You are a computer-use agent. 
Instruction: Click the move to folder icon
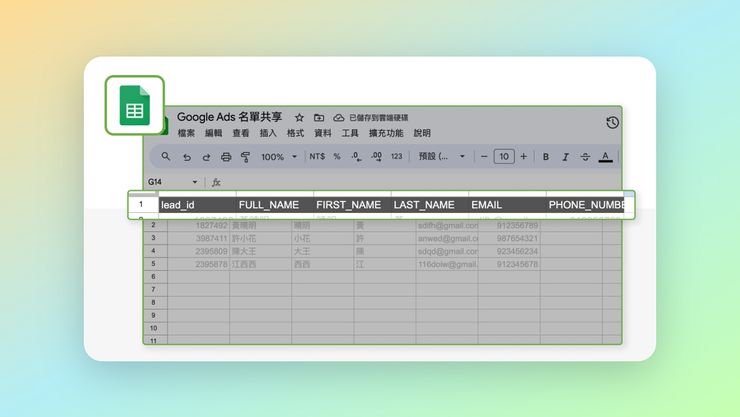(319, 117)
